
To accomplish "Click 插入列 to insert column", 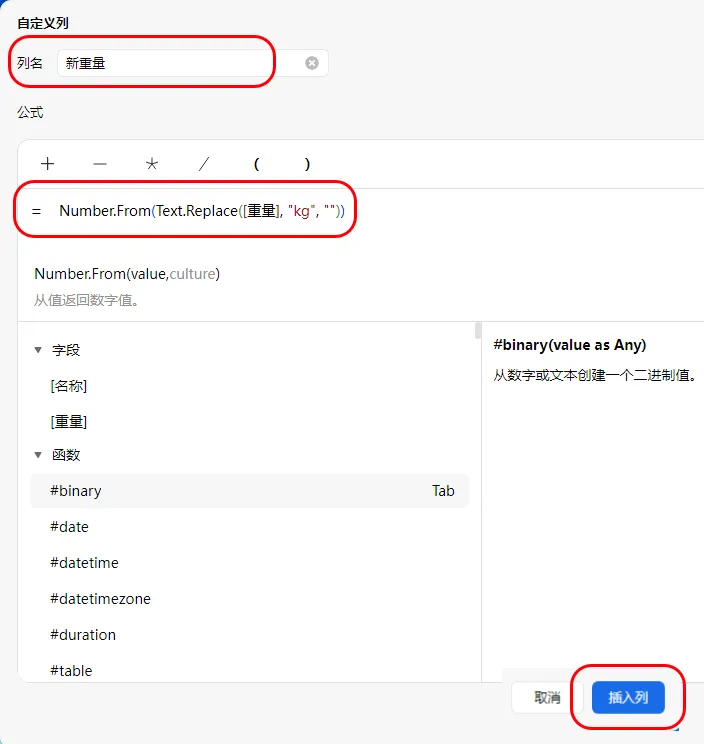I will (x=628, y=698).
